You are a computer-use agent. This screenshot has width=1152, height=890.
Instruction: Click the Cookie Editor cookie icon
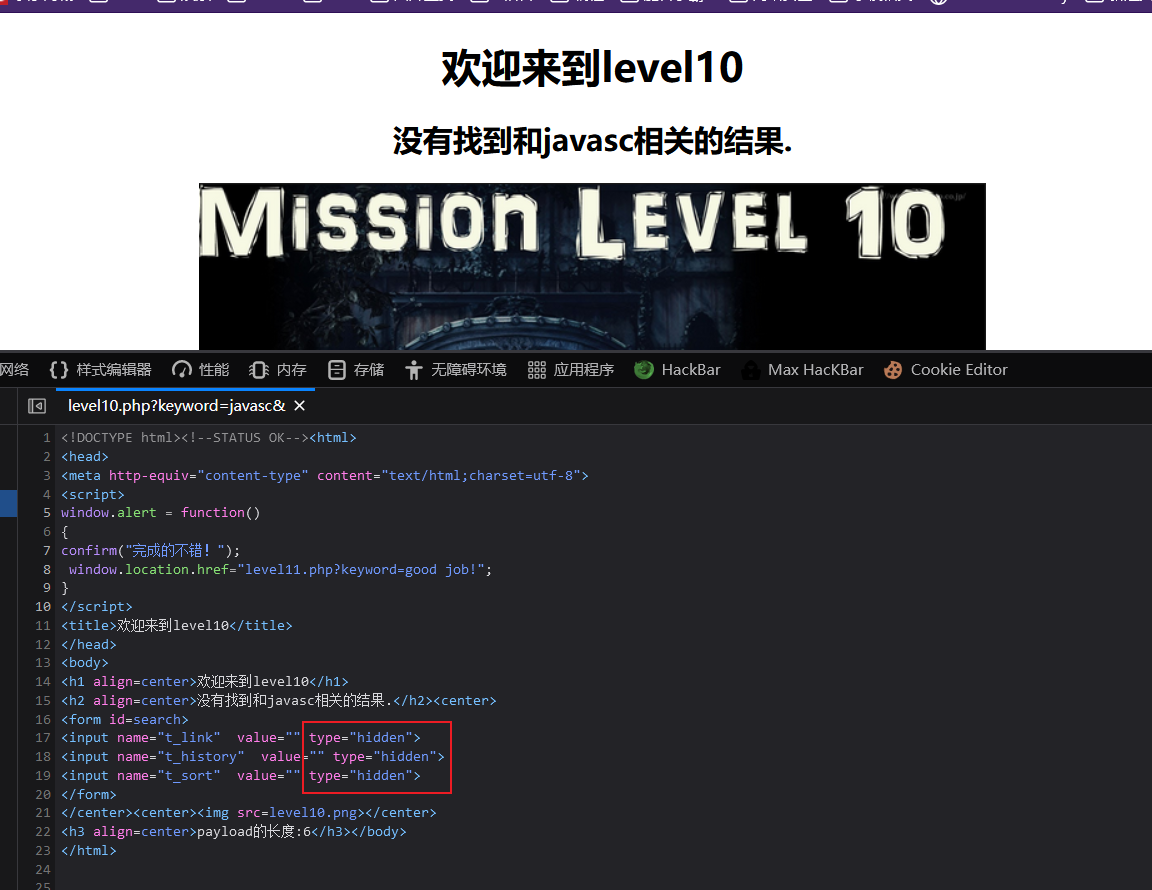(x=893, y=370)
